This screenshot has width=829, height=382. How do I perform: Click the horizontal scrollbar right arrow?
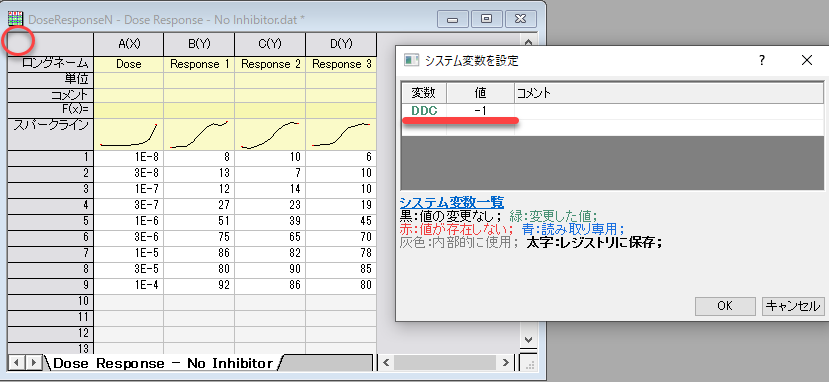click(x=505, y=362)
